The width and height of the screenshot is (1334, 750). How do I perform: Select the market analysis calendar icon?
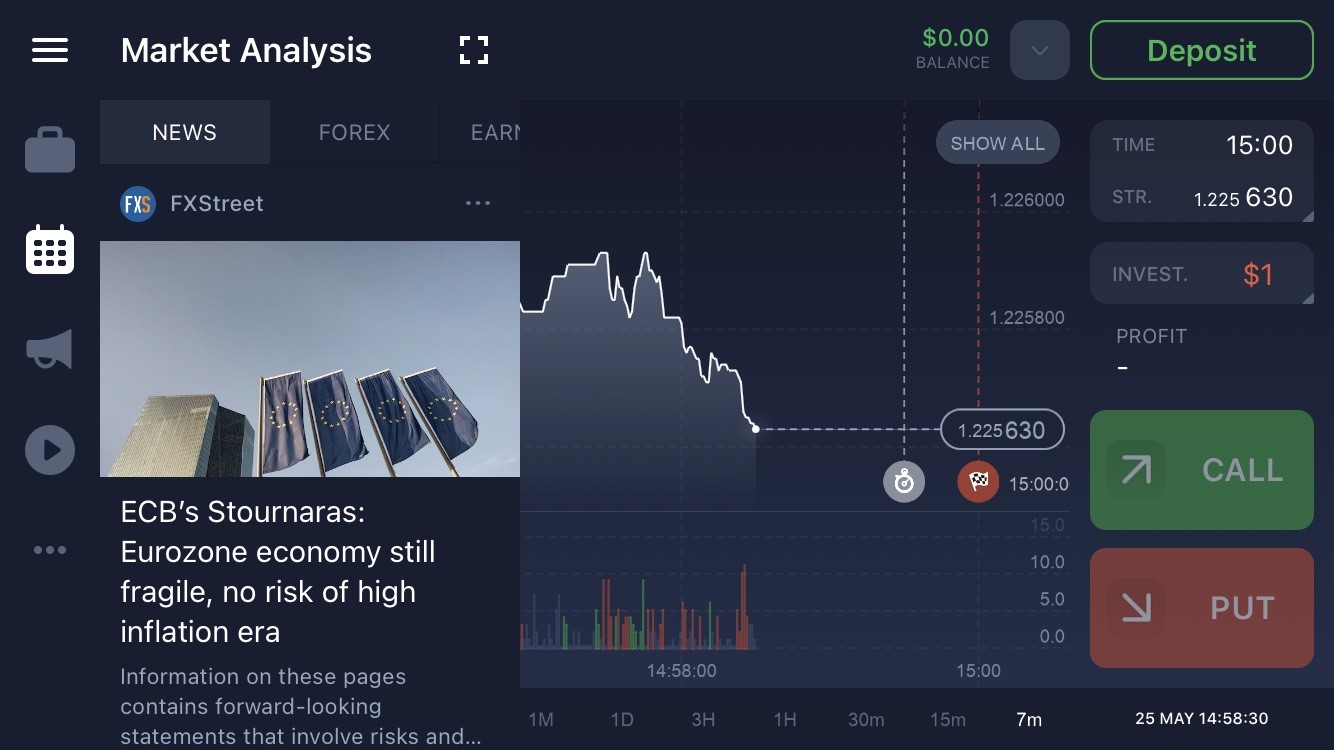tap(50, 250)
